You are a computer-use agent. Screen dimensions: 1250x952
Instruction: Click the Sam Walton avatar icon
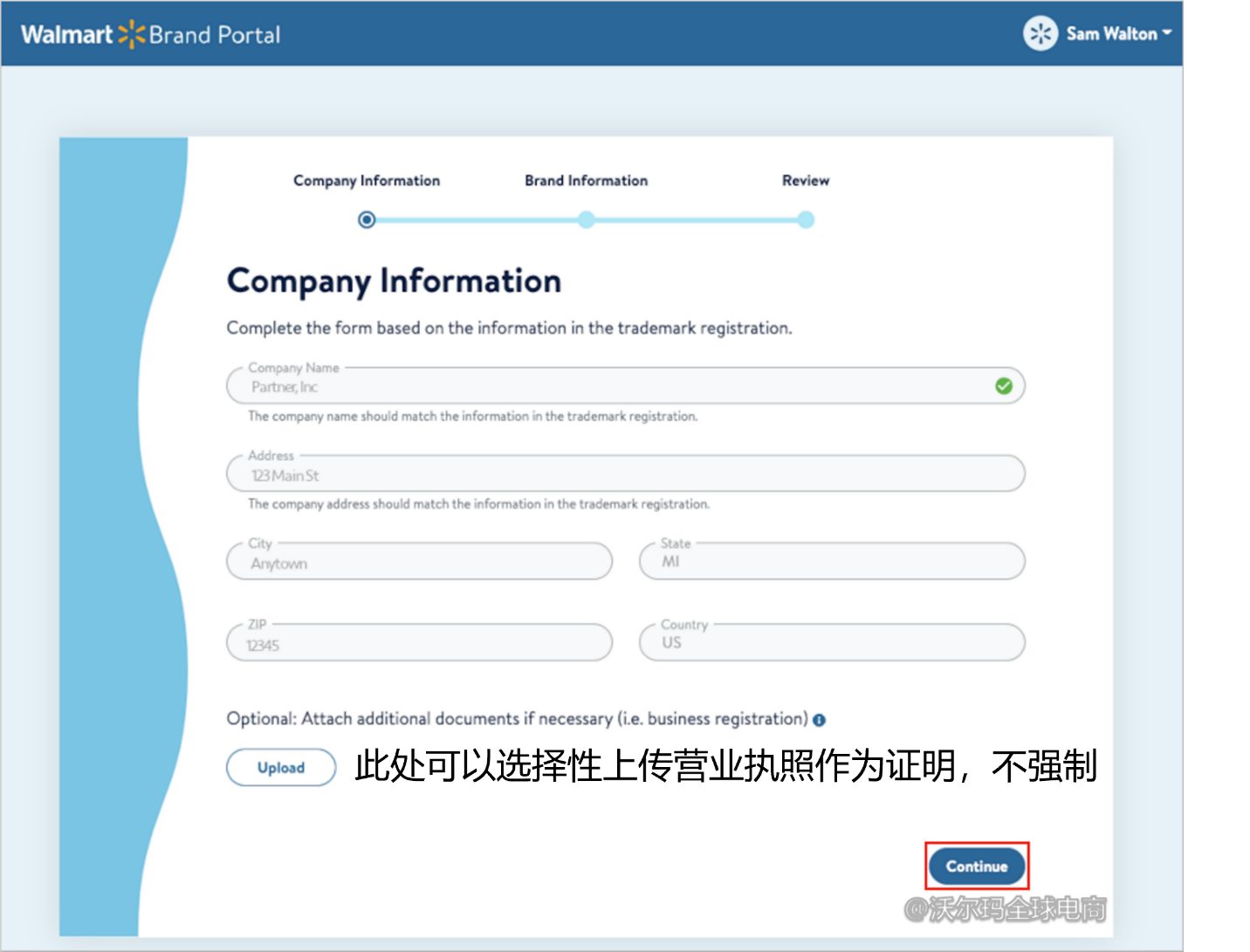coord(1040,34)
